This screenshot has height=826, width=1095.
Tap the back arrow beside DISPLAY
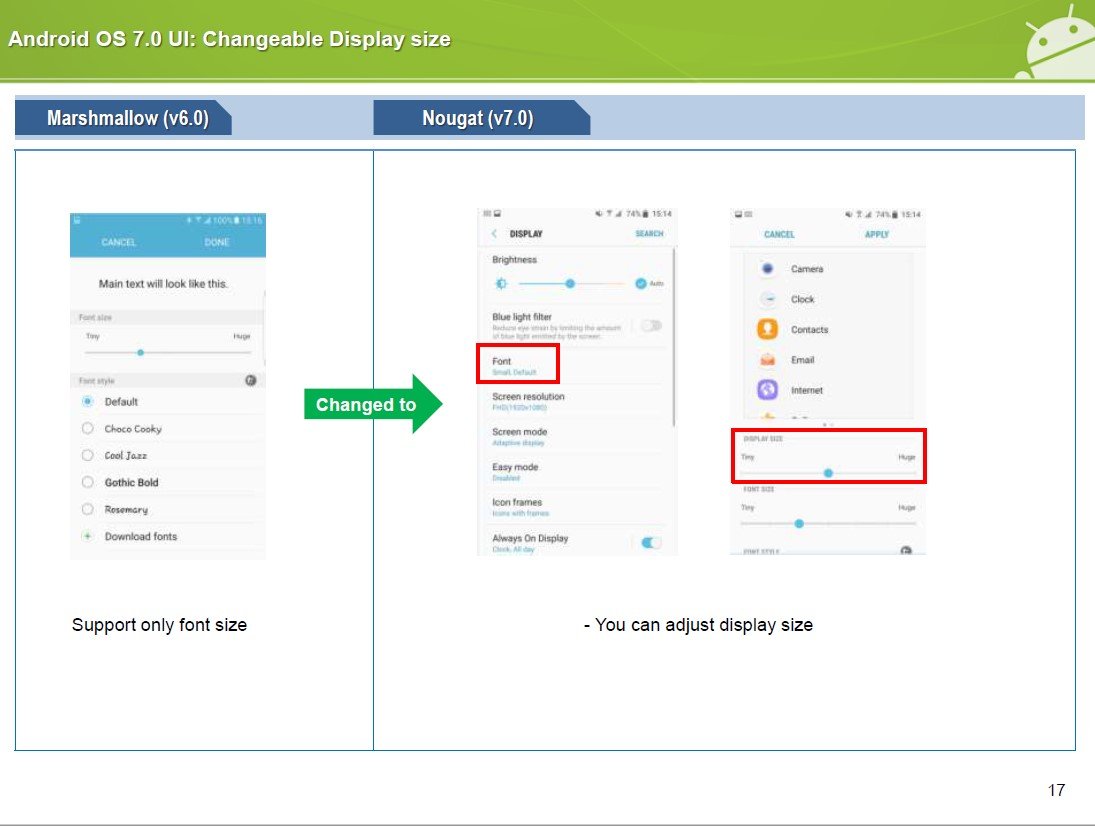(494, 234)
